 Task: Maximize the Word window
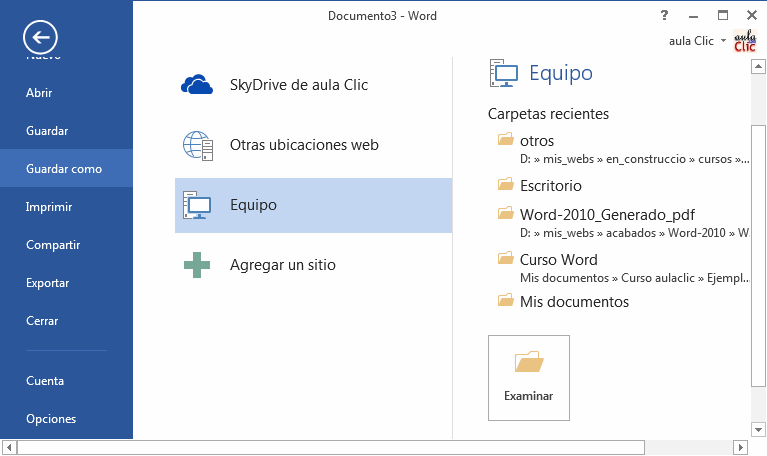[x=723, y=15]
